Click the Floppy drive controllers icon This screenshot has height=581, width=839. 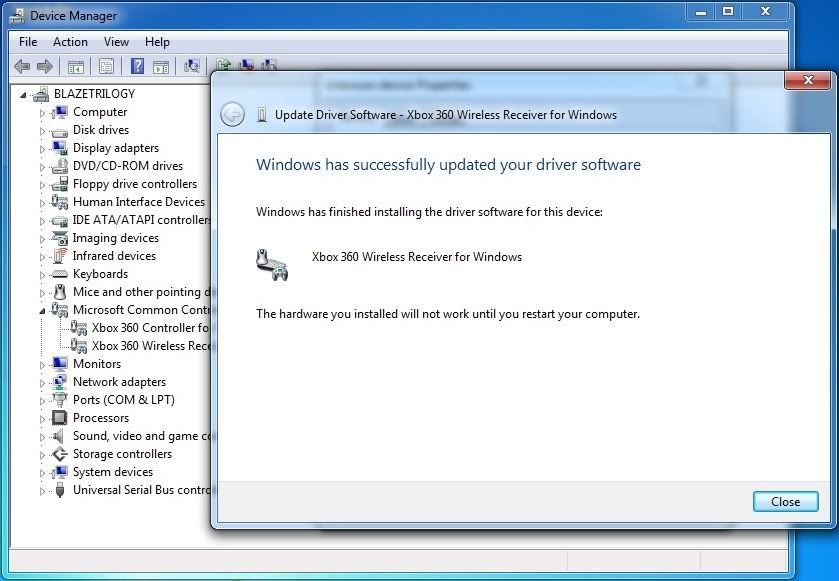click(x=59, y=184)
